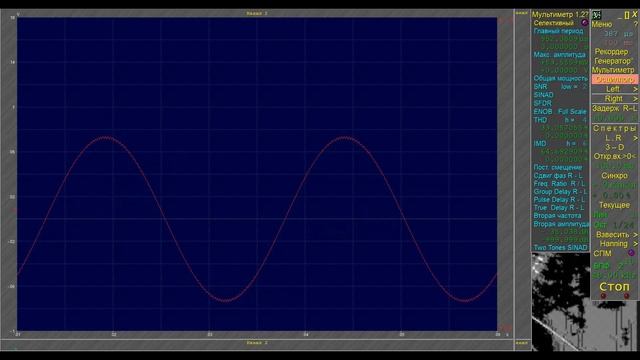
Task: Select the highlighted Осциллогр item
Action: [x=614, y=79]
